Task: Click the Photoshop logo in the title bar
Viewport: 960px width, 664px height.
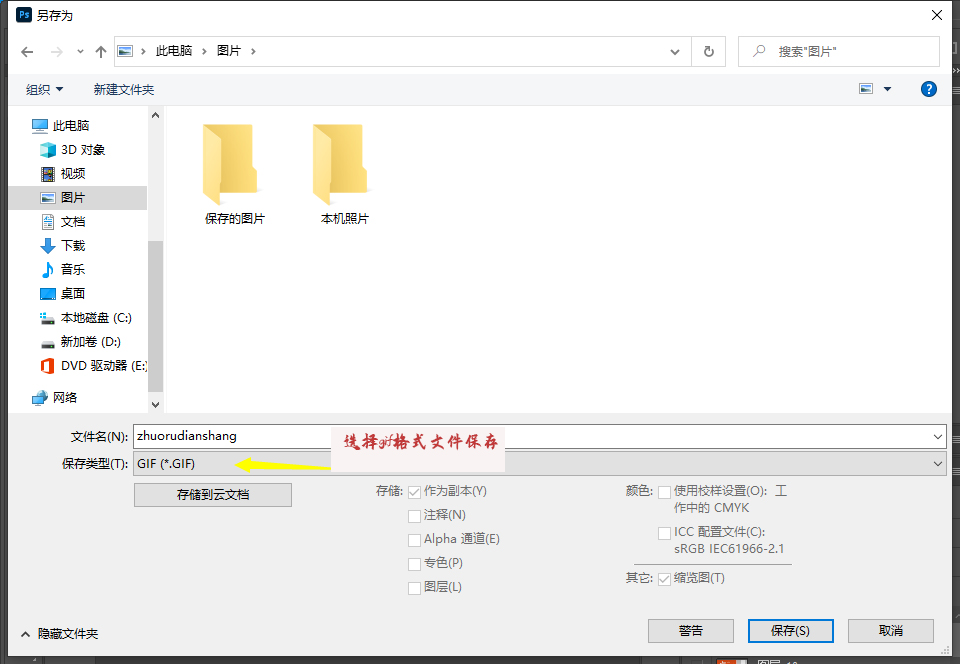Action: 23,15
